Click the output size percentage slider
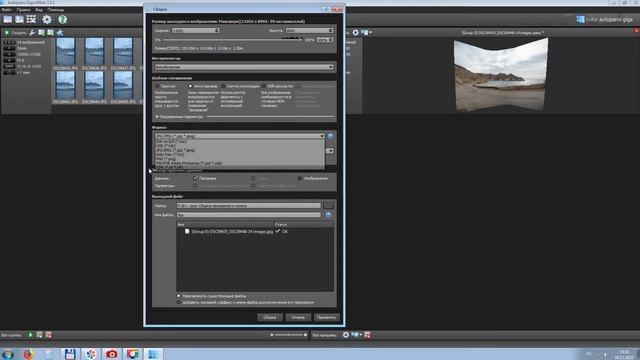Image resolution: width=640 pixels, height=360 pixels. tap(232, 40)
